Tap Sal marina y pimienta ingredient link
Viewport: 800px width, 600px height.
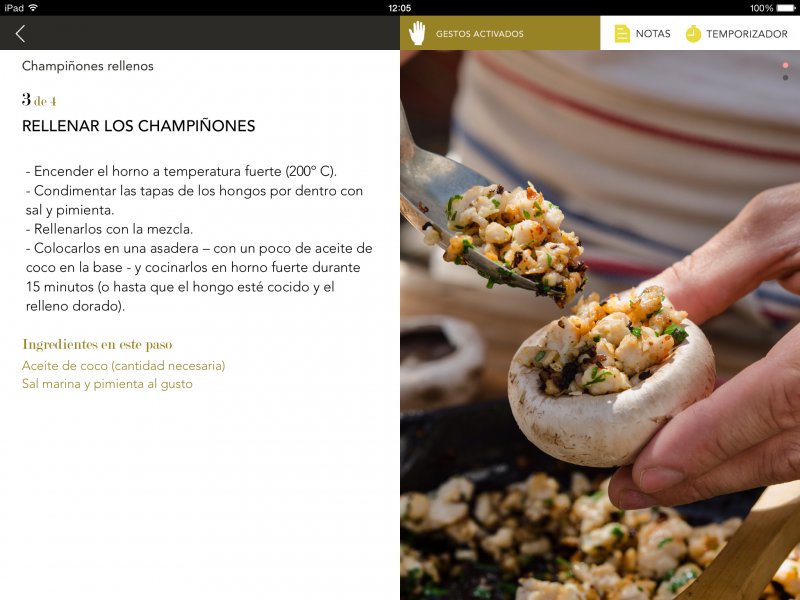(107, 384)
